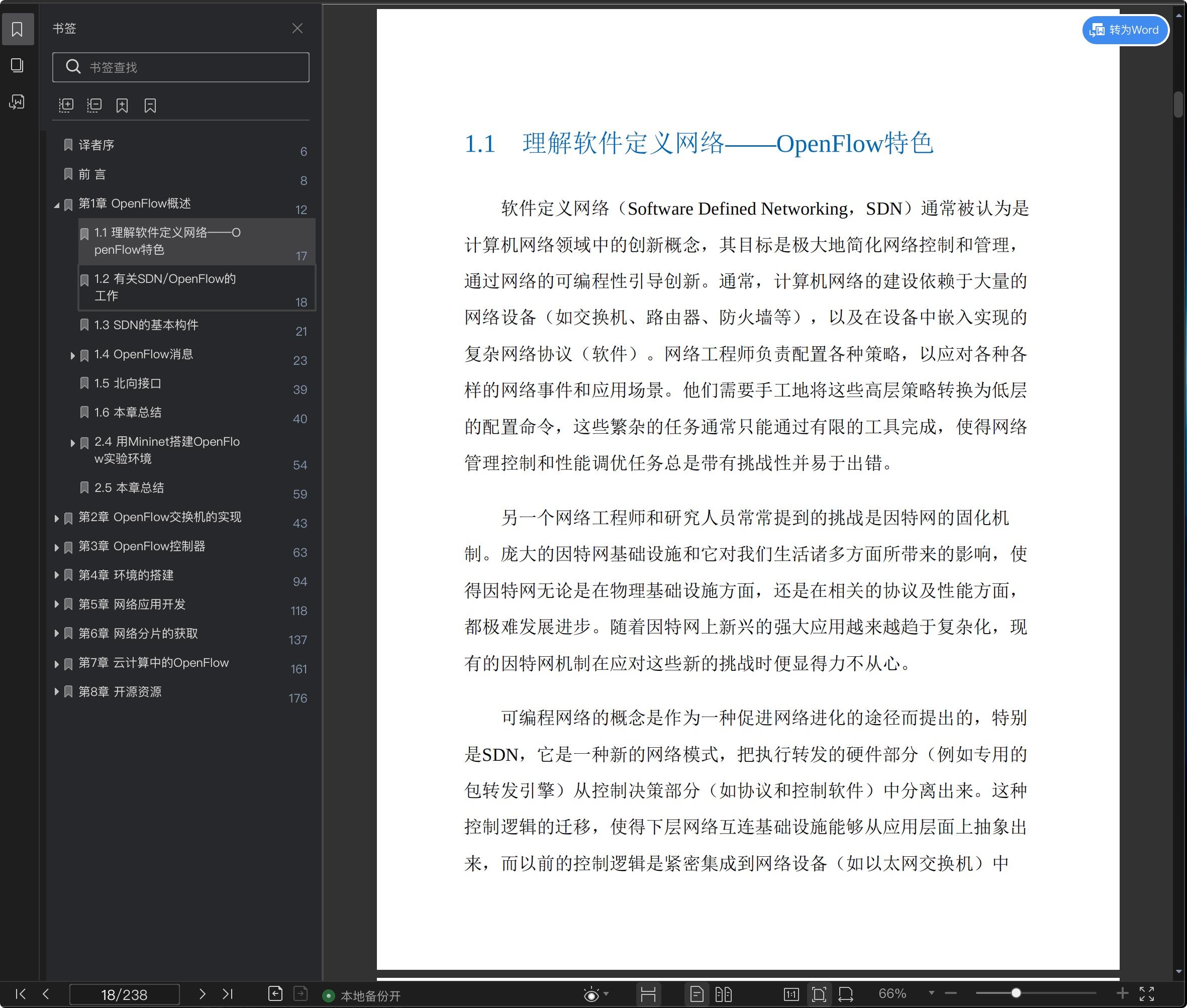Zoom in with the plus button
Viewport: 1187px width, 1008px height.
click(1122, 994)
